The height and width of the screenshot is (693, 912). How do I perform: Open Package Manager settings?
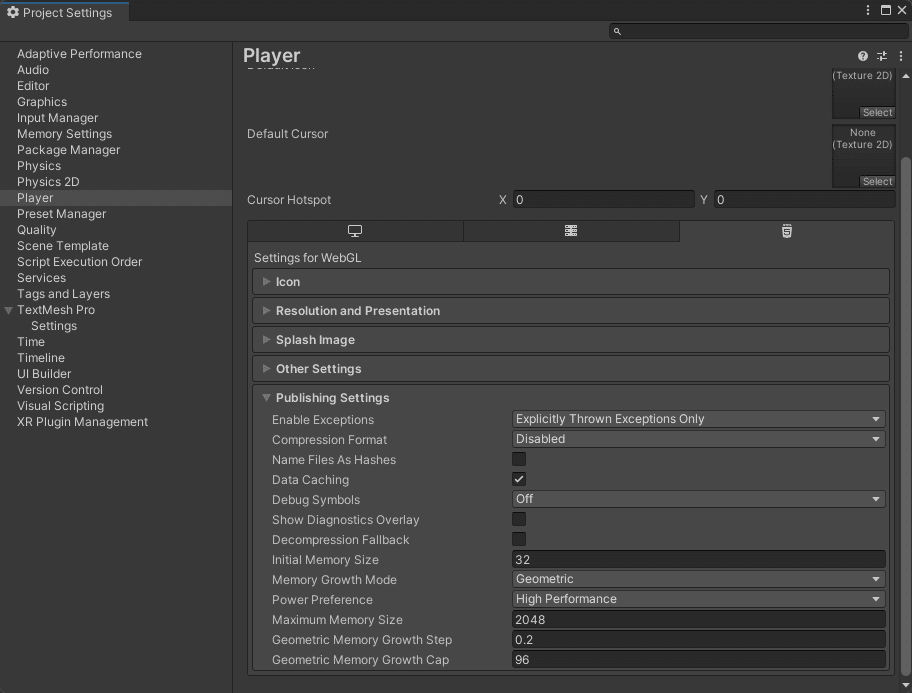pos(68,150)
